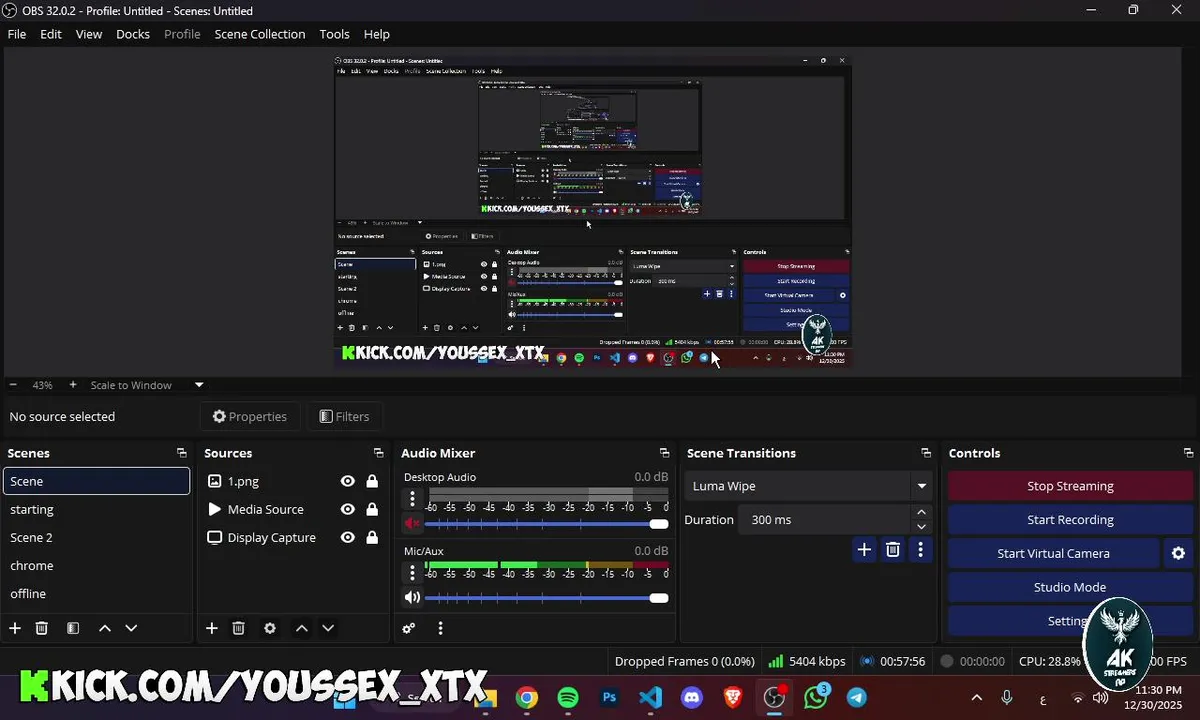Open source properties gear in Sources dock
This screenshot has width=1200, height=720.
pyautogui.click(x=270, y=628)
